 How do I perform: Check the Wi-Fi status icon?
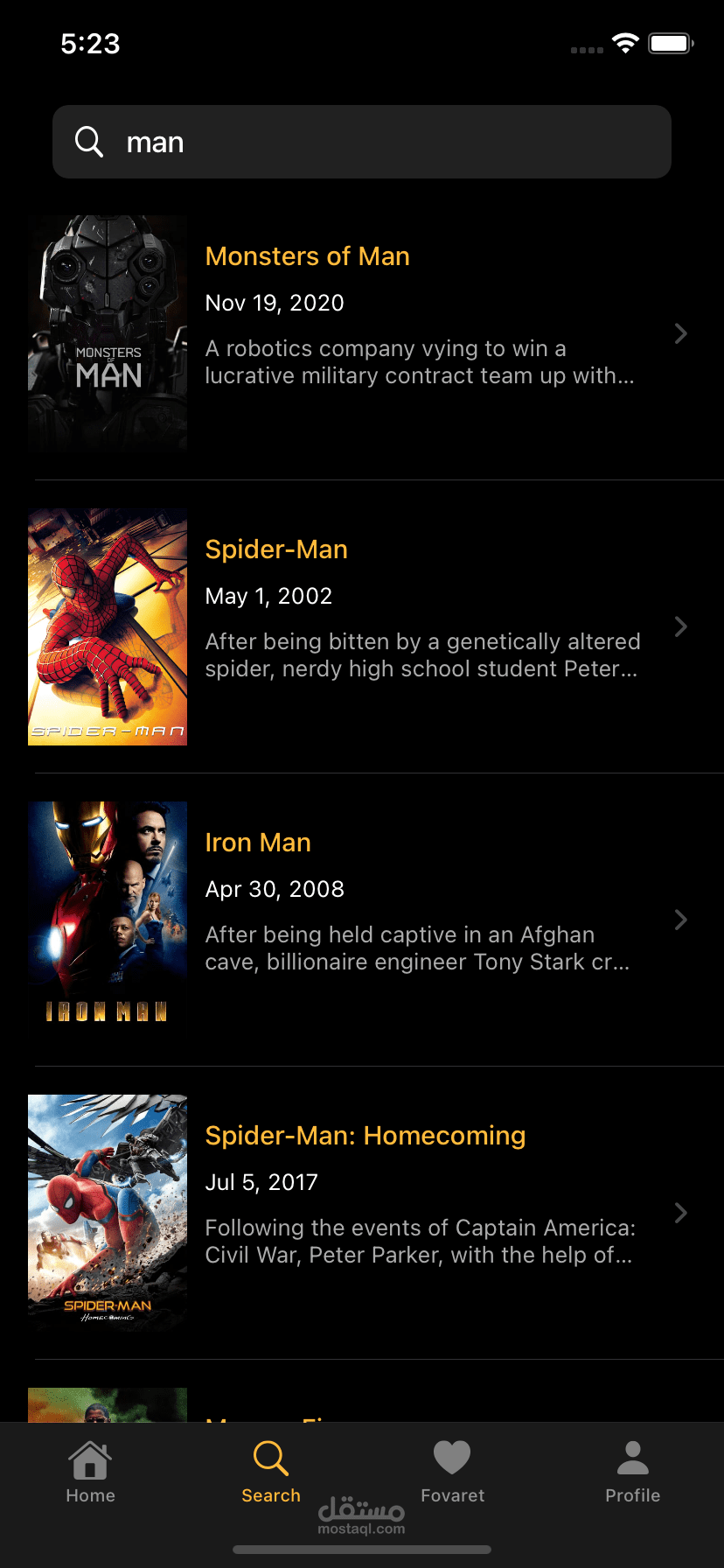[x=626, y=43]
